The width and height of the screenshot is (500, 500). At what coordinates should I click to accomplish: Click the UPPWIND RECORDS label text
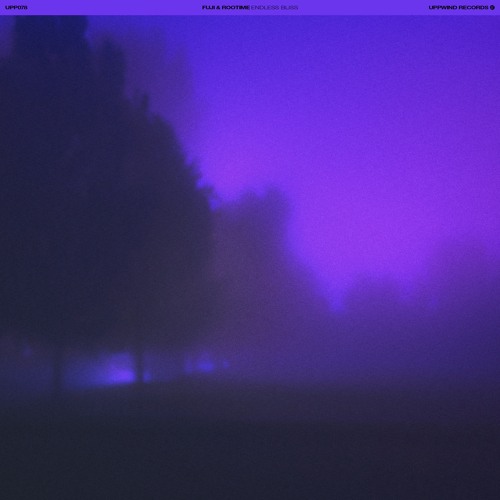point(458,7)
